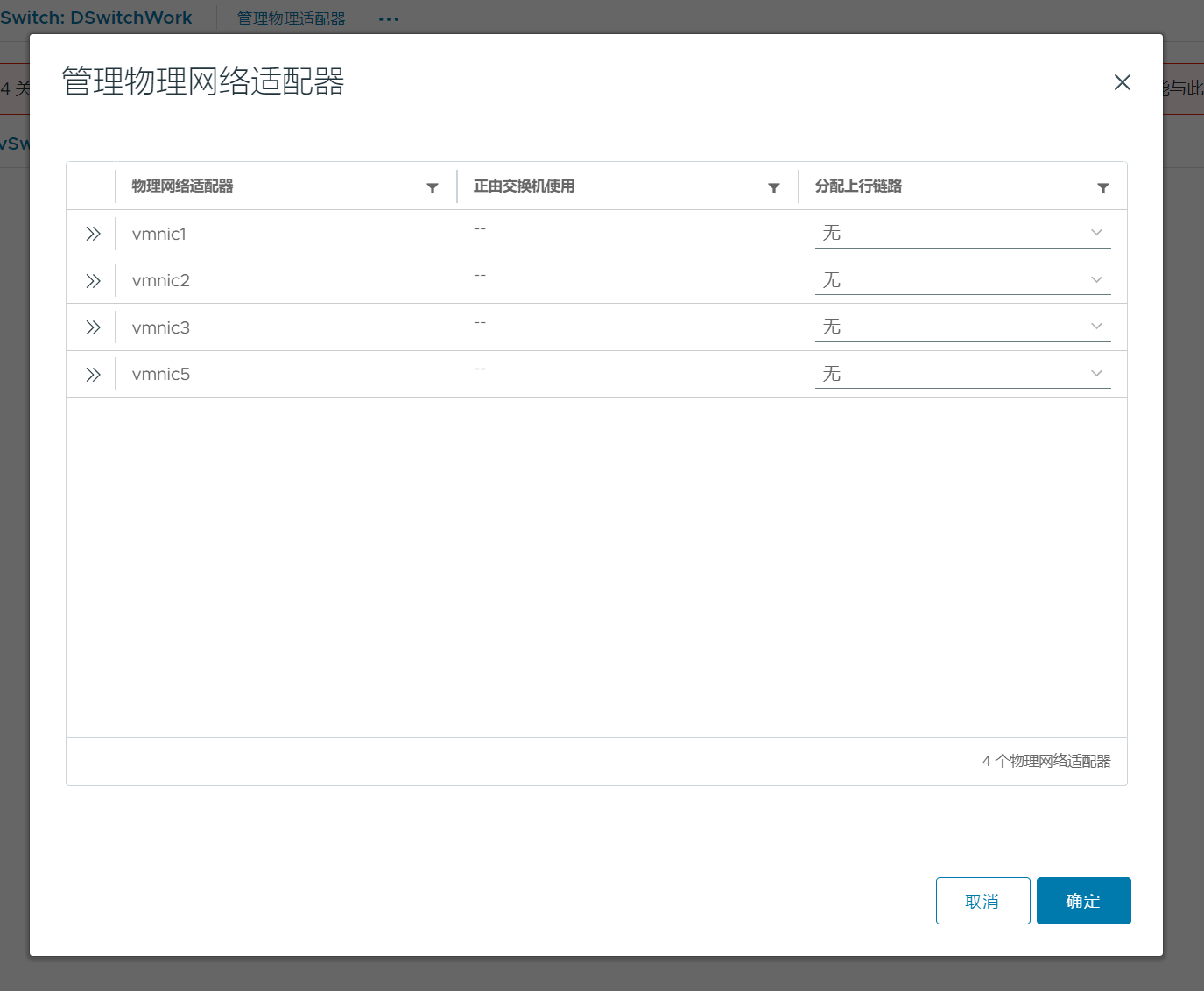1204x991 pixels.
Task: Click the 确定 confirm button
Action: pyautogui.click(x=1083, y=901)
